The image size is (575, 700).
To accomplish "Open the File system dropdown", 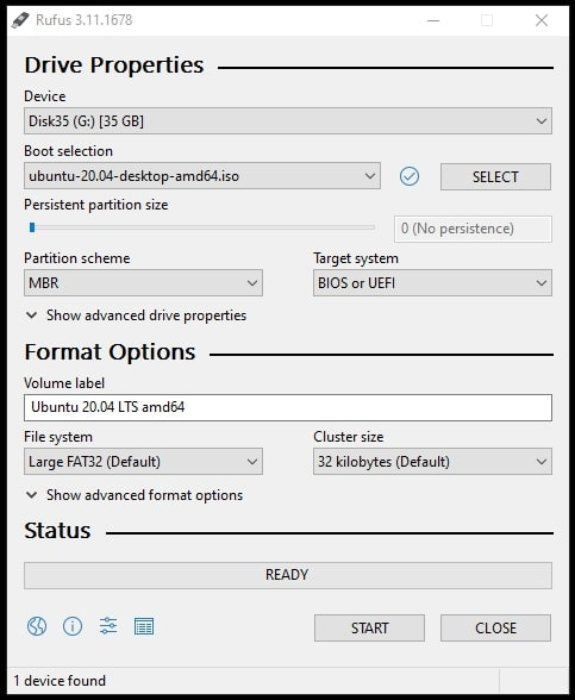I will point(143,461).
